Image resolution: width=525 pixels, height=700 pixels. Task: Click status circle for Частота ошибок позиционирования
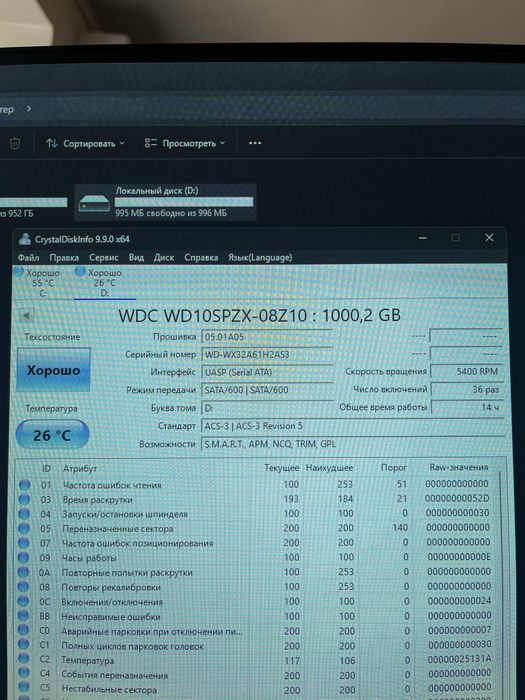tap(24, 543)
